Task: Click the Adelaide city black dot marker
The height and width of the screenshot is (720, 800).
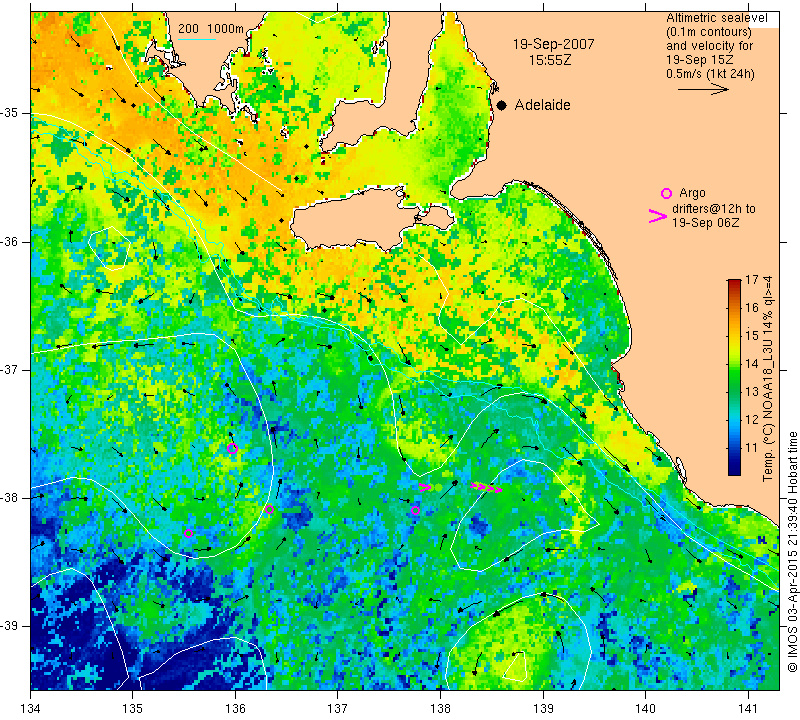Action: click(x=502, y=105)
